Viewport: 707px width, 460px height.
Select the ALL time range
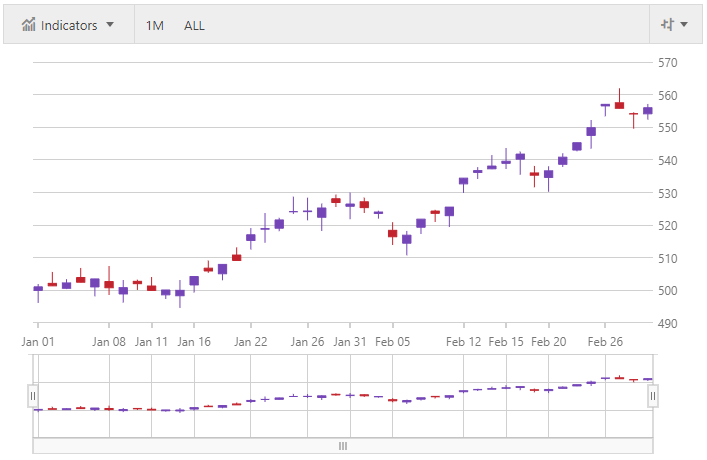point(194,25)
